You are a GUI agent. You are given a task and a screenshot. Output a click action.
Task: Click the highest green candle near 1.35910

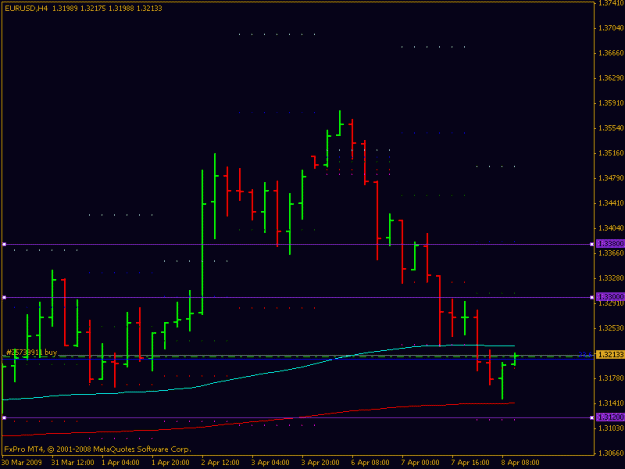tap(340, 123)
